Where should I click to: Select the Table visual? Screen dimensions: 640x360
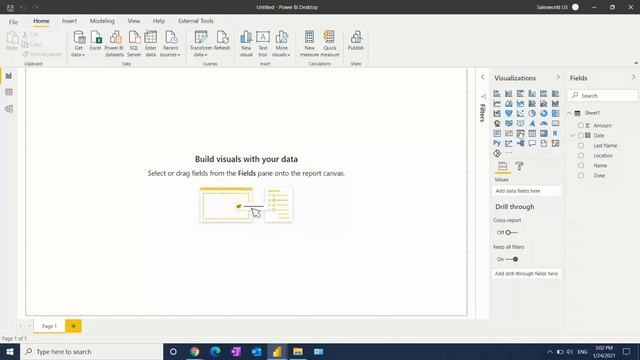point(532,133)
